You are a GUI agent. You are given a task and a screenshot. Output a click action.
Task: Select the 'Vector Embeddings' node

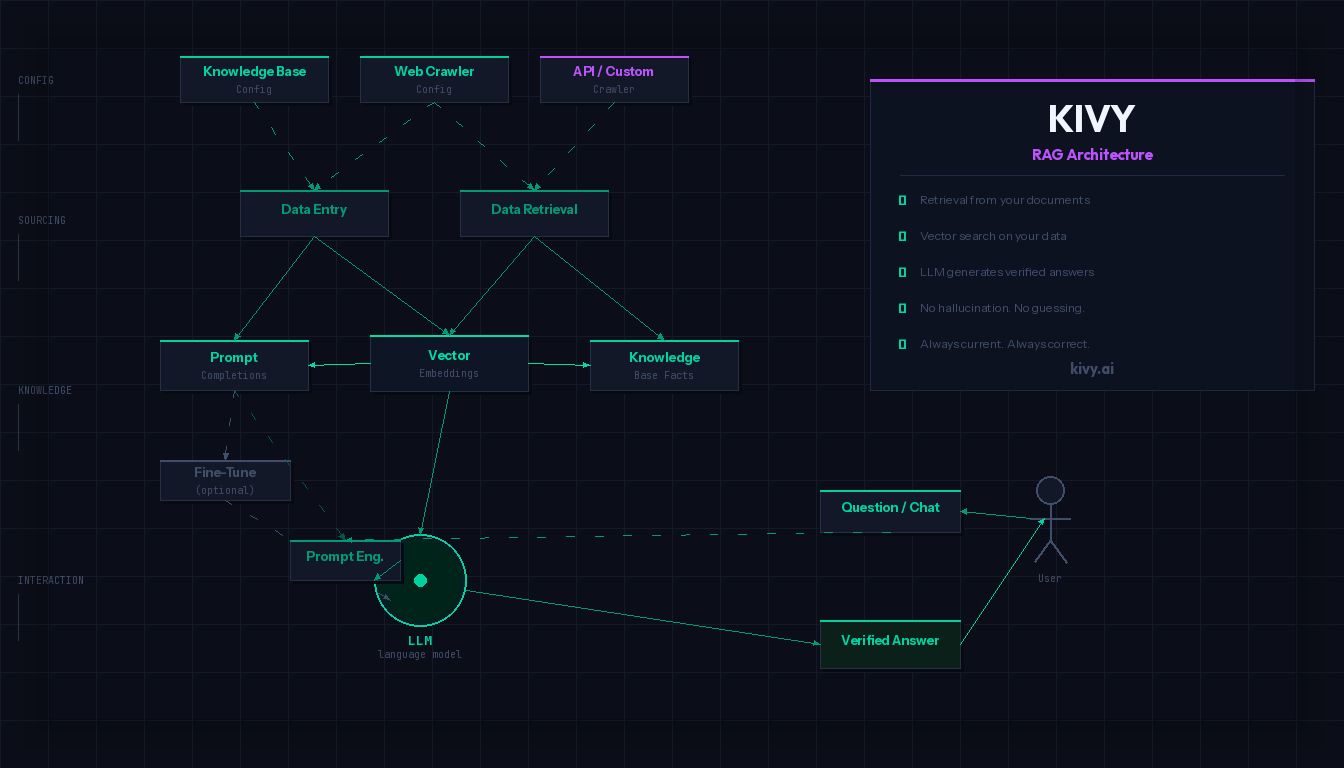[x=449, y=363]
